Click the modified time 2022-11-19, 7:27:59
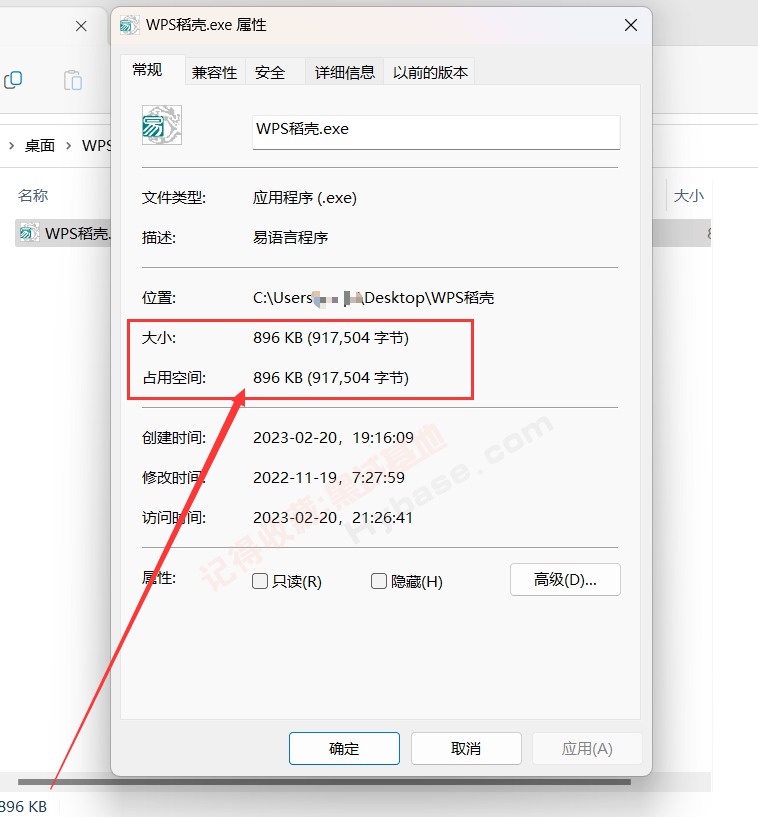The width and height of the screenshot is (758, 817). (329, 477)
